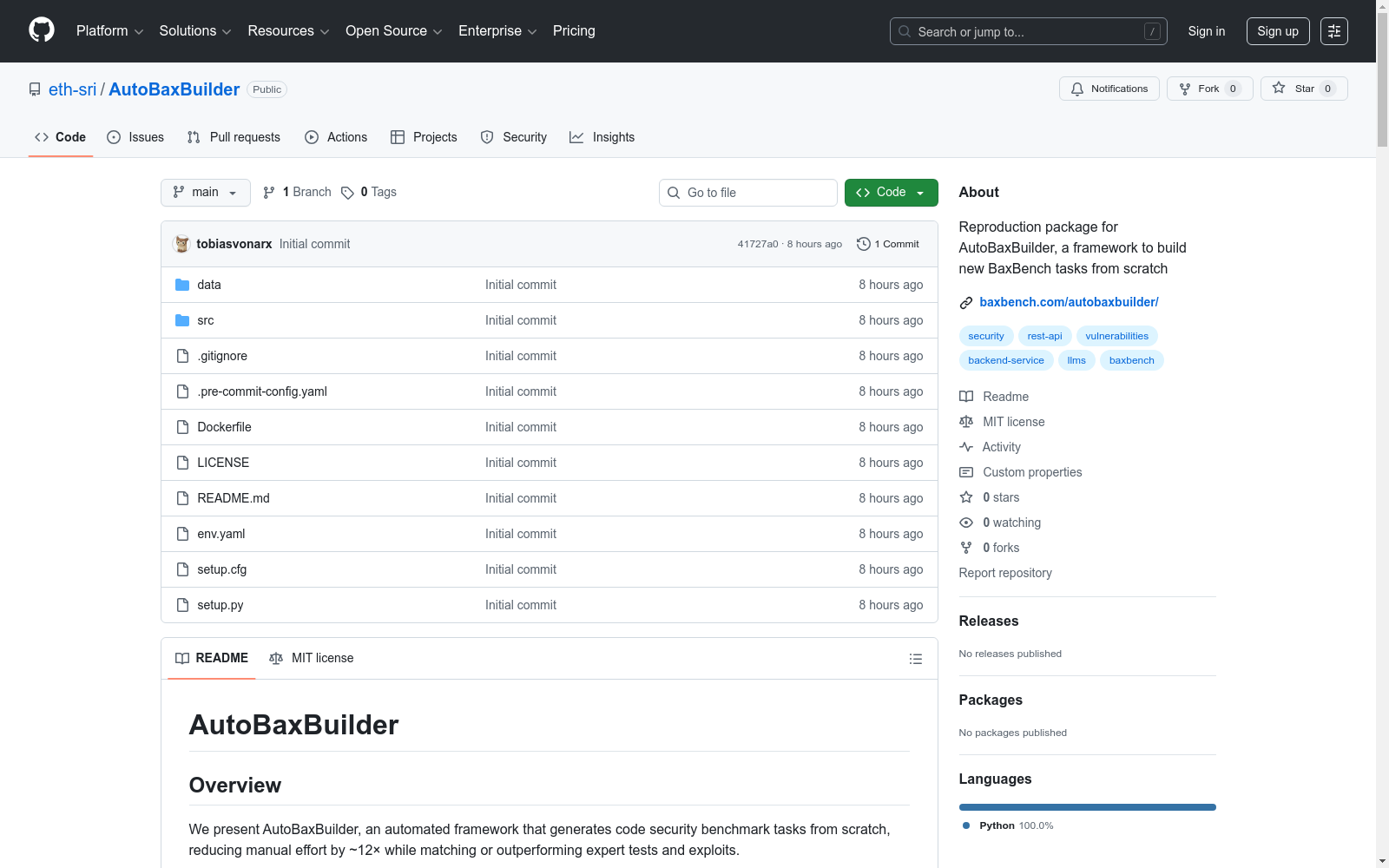The width and height of the screenshot is (1389, 868).
Task: Click the src folder icon
Action: click(182, 320)
